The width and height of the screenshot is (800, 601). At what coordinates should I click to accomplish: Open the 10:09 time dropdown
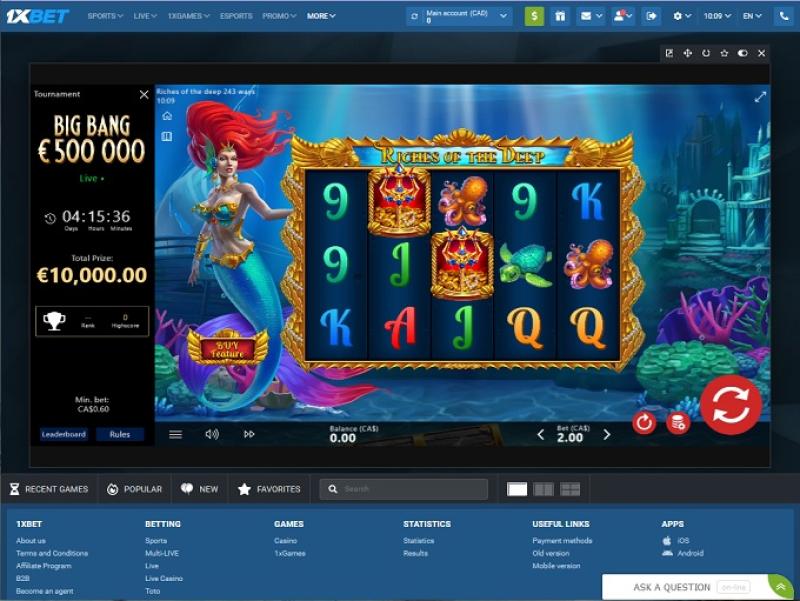point(717,16)
